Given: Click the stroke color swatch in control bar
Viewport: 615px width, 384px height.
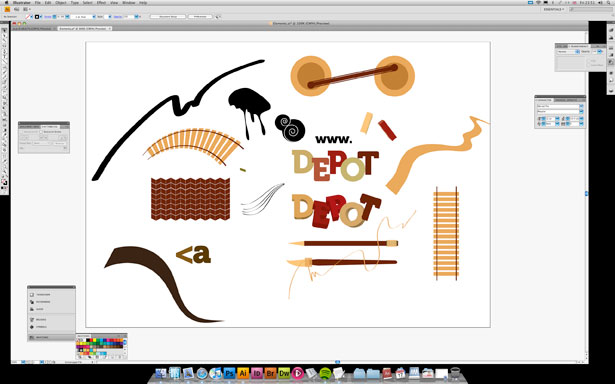Looking at the screenshot, I should point(38,17).
